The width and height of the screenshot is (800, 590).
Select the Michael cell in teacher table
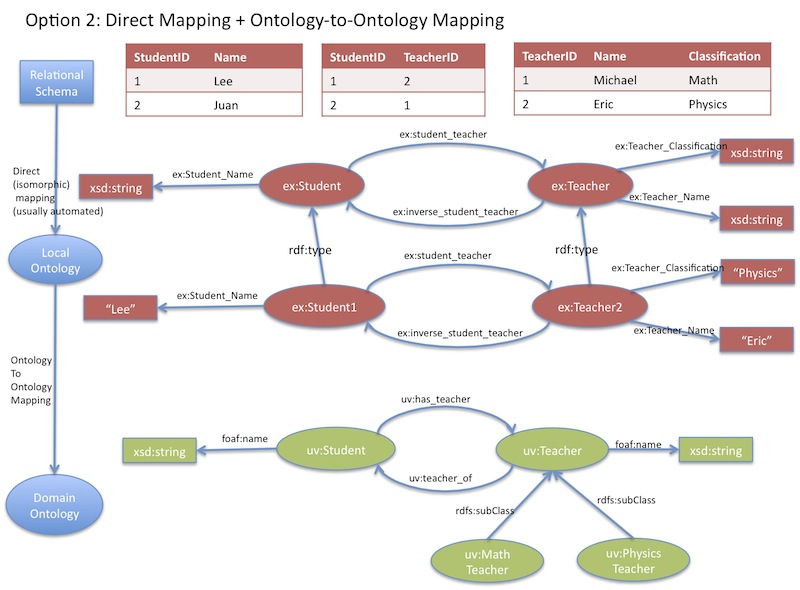point(614,80)
